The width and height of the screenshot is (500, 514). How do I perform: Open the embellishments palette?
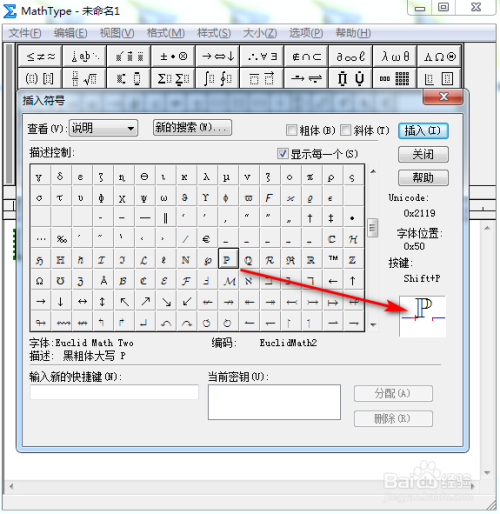pos(129,56)
